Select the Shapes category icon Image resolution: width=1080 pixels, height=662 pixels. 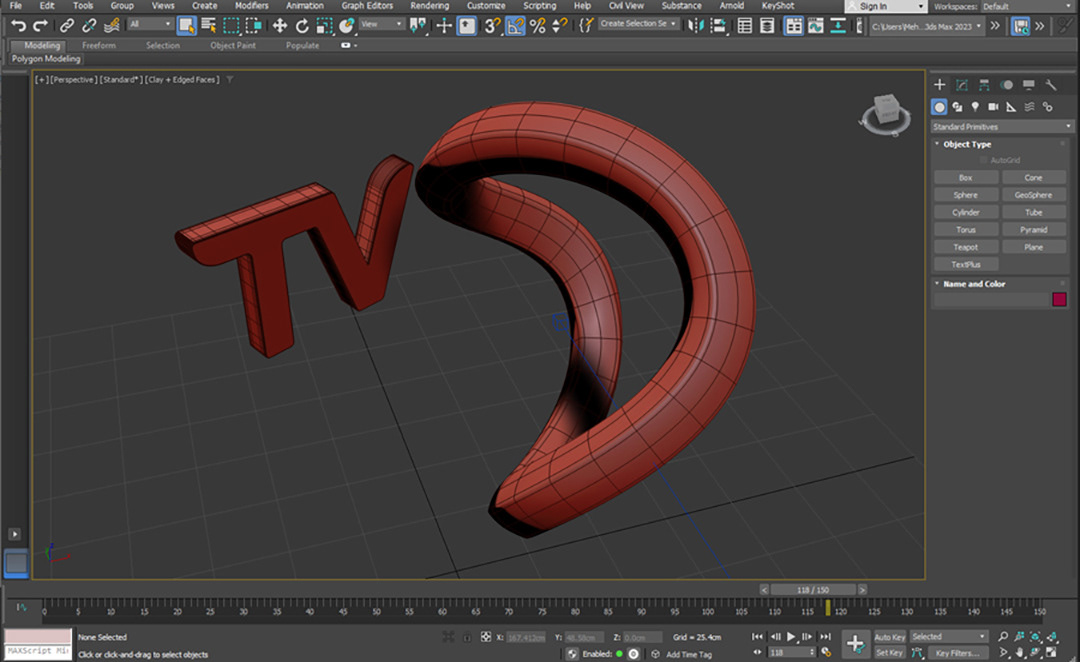(957, 107)
